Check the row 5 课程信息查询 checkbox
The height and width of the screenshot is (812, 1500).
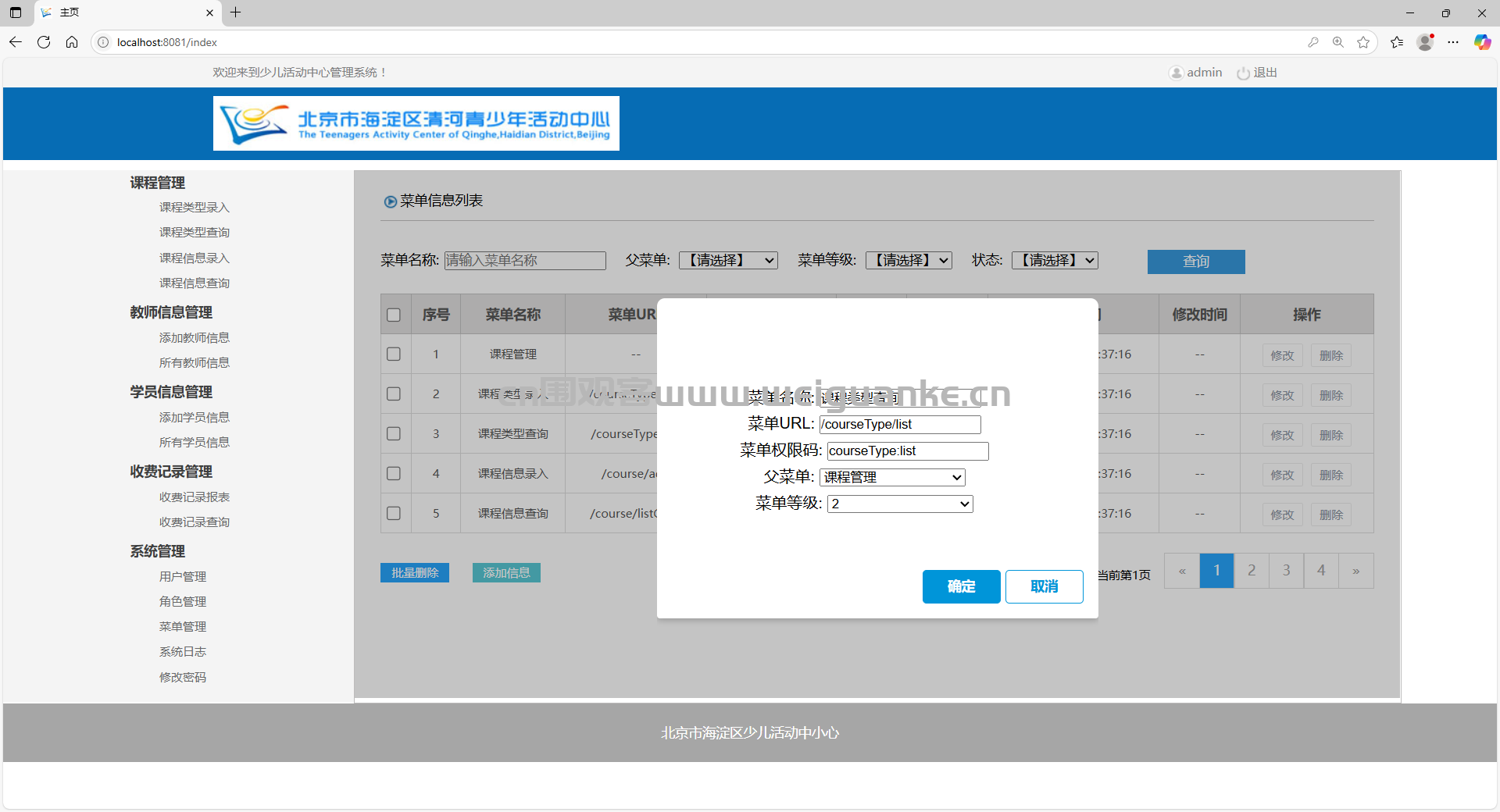click(x=394, y=513)
